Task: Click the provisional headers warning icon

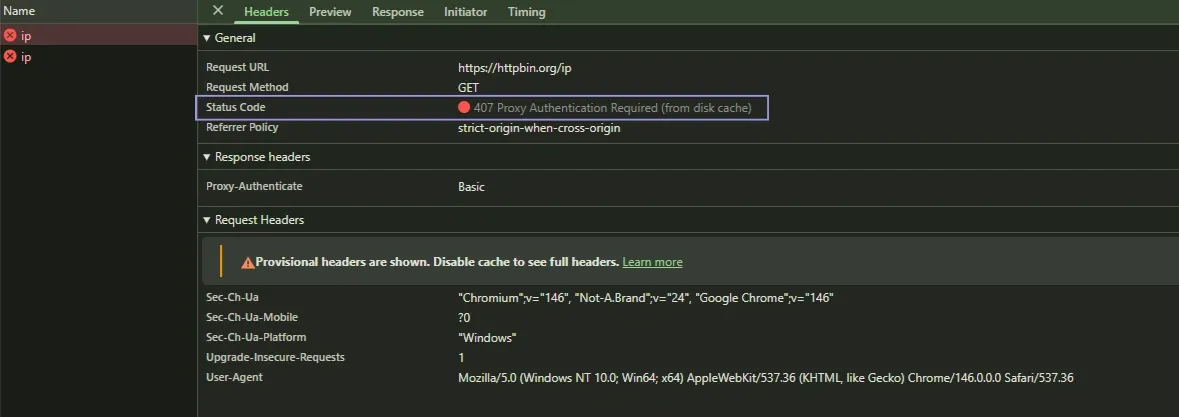Action: (x=247, y=262)
